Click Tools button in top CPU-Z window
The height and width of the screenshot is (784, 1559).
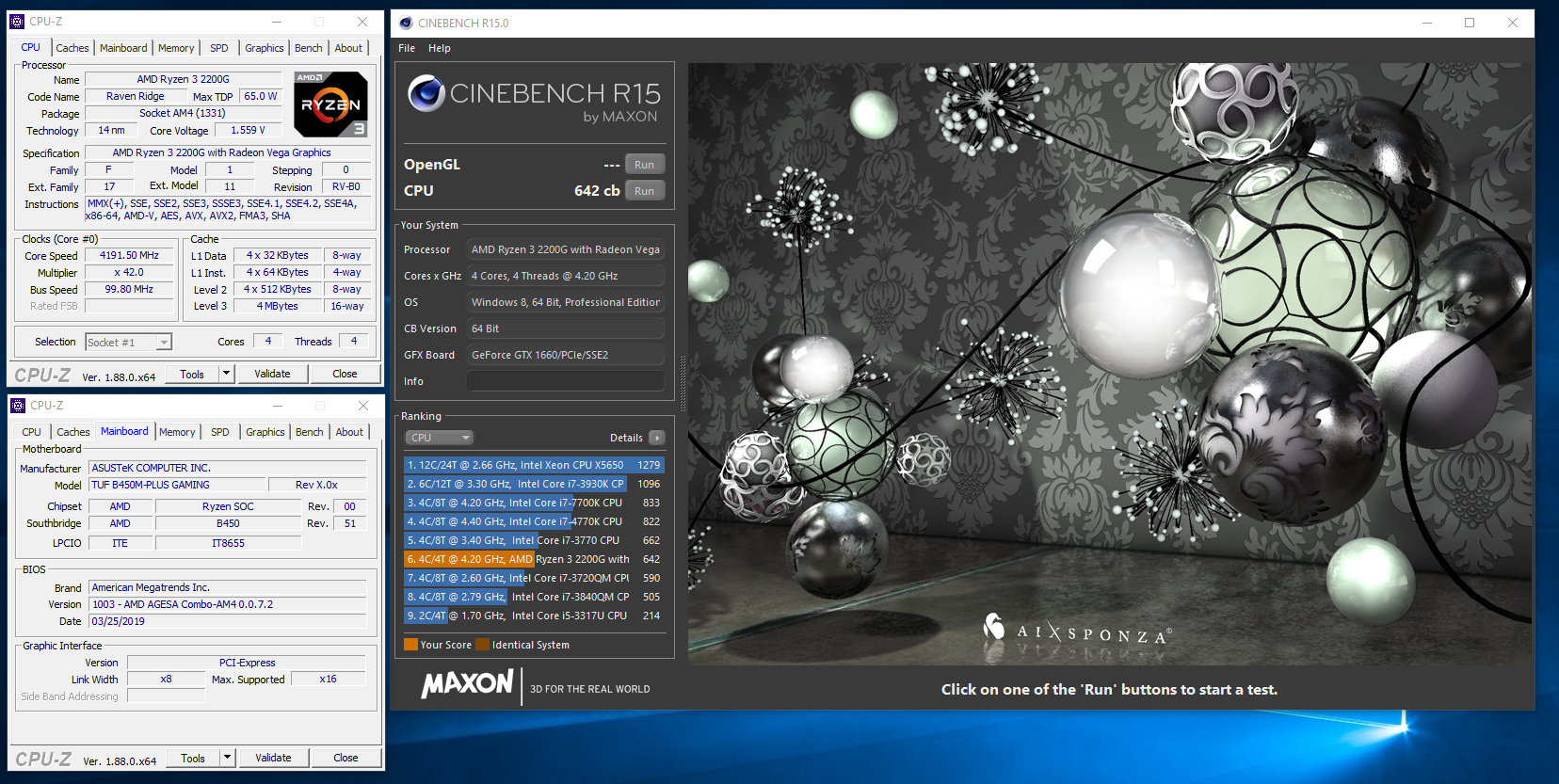coord(192,374)
